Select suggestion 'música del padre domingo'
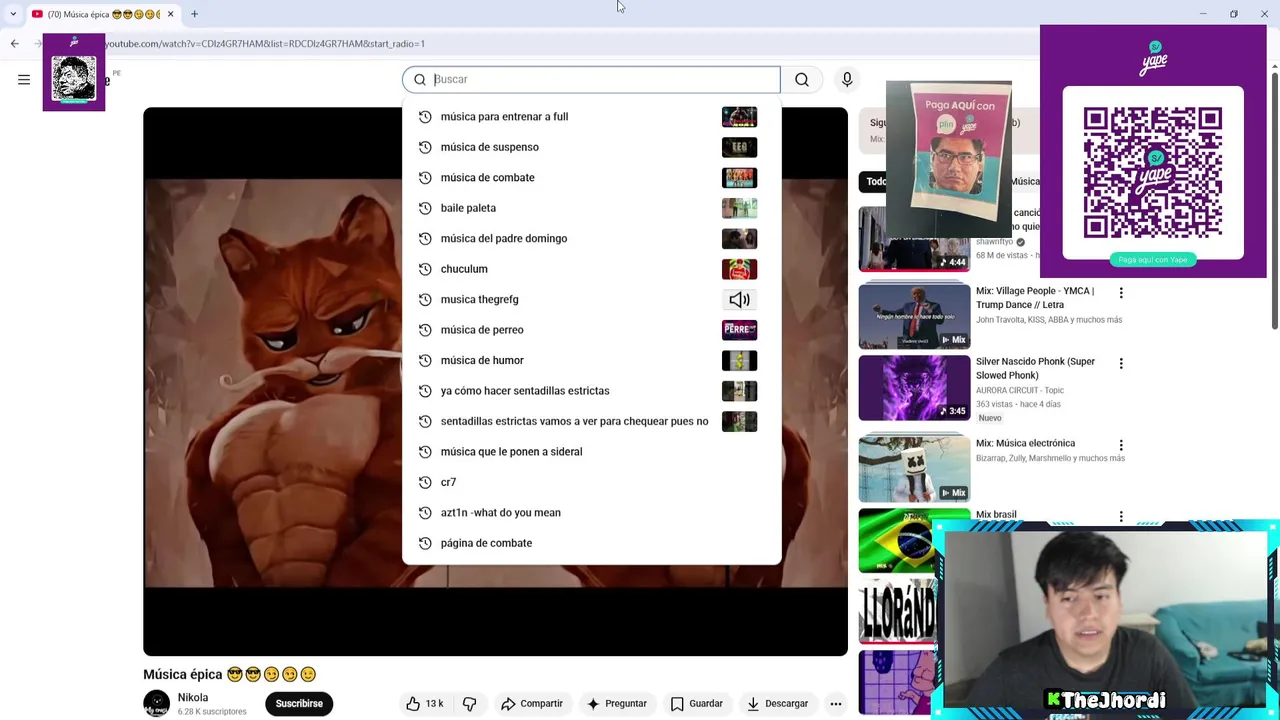The image size is (1280, 720). click(x=591, y=239)
